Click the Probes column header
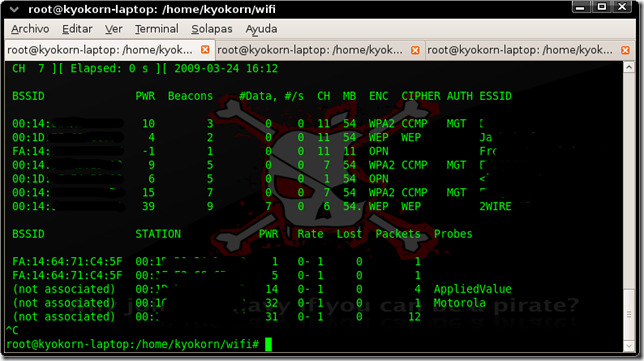Viewport: 644px width, 361px height. [453, 234]
